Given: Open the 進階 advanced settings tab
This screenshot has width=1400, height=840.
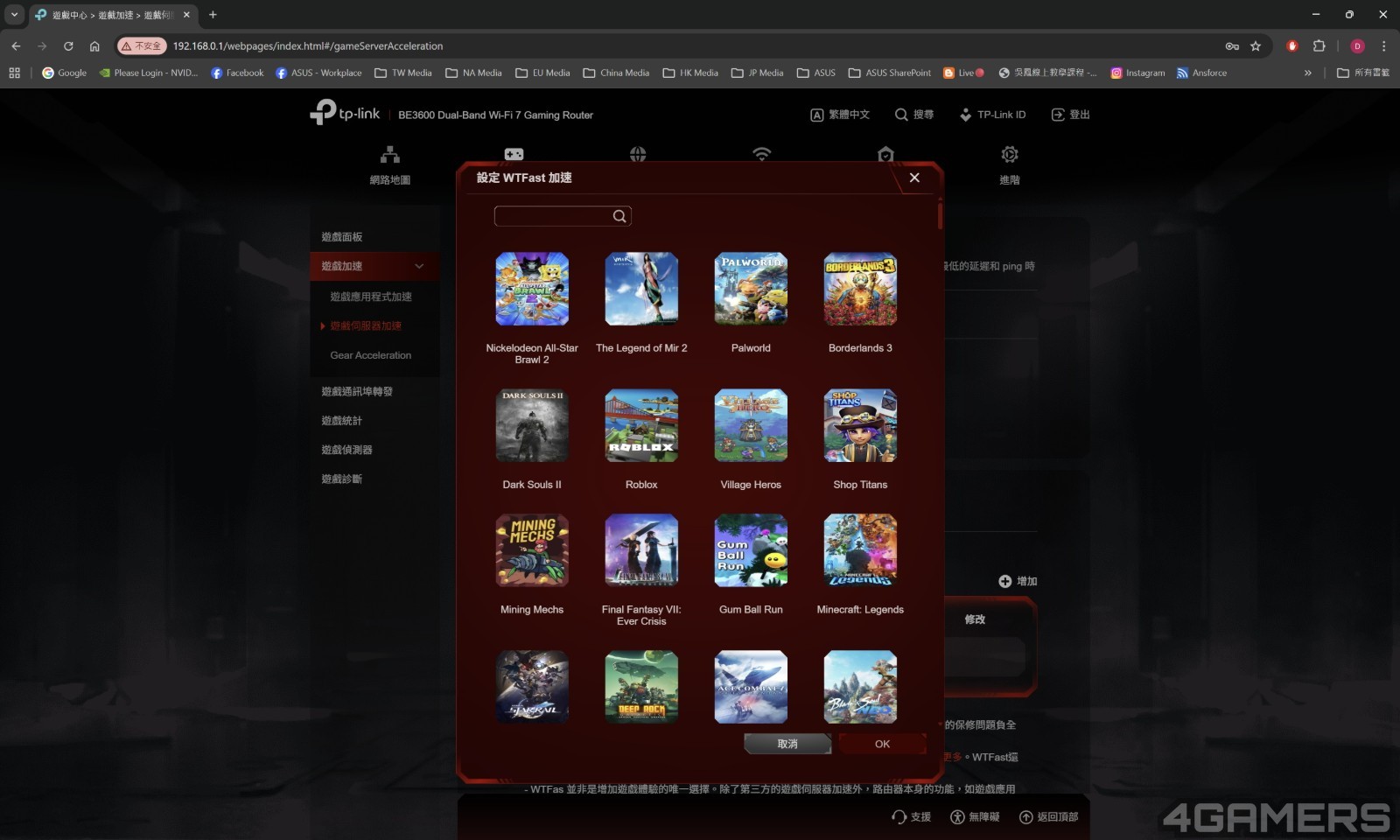Looking at the screenshot, I should coord(1010,165).
